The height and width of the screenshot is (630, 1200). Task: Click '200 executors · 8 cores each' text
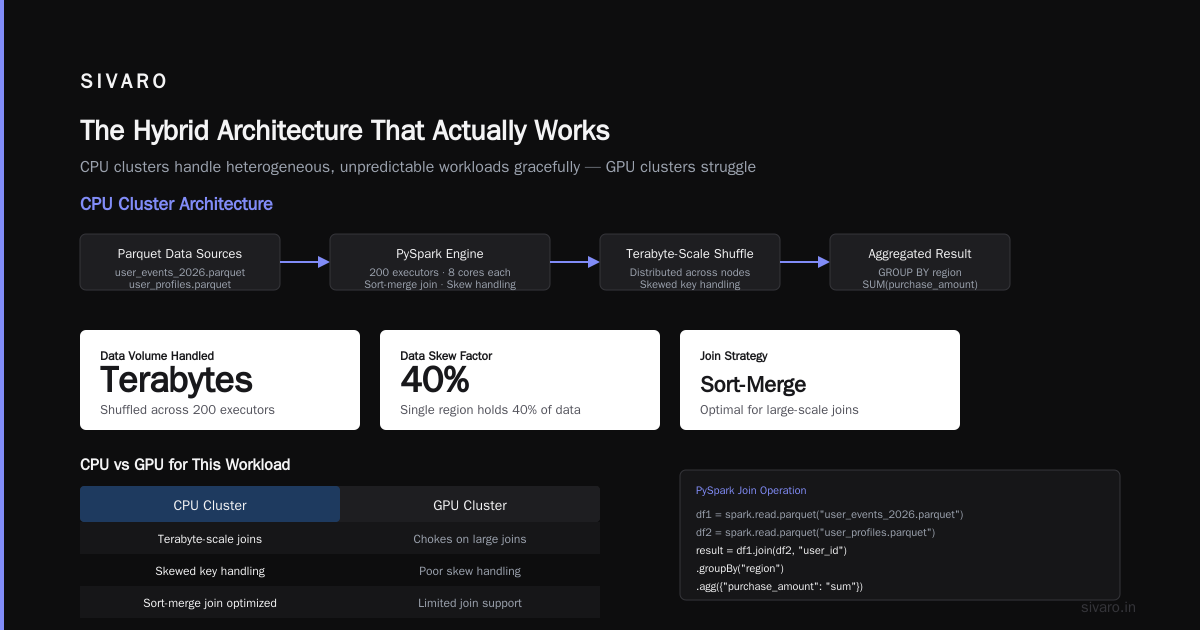440,272
